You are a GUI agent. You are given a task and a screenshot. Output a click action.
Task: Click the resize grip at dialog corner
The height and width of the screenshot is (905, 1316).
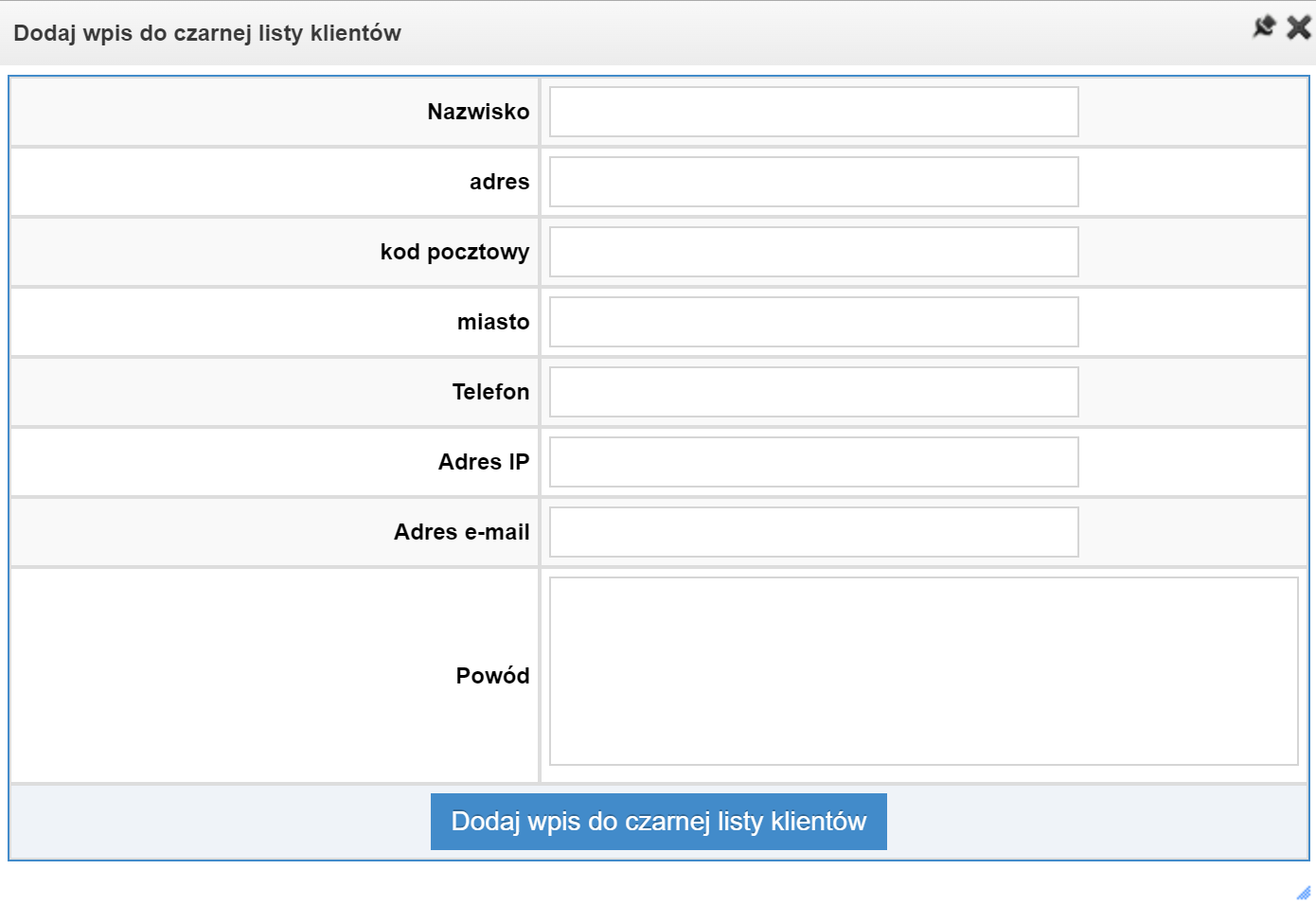[x=1304, y=893]
